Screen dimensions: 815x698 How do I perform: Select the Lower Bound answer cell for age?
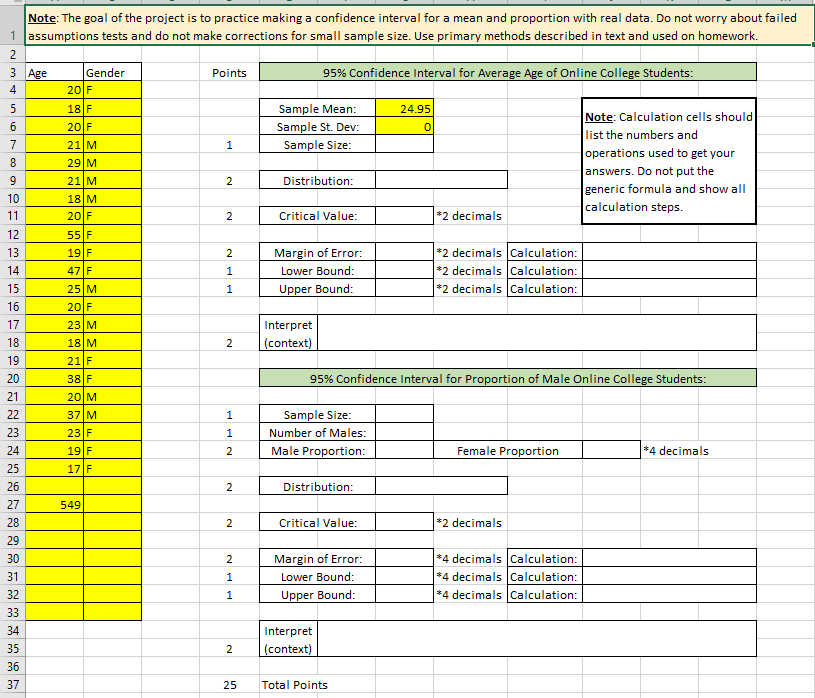click(404, 271)
